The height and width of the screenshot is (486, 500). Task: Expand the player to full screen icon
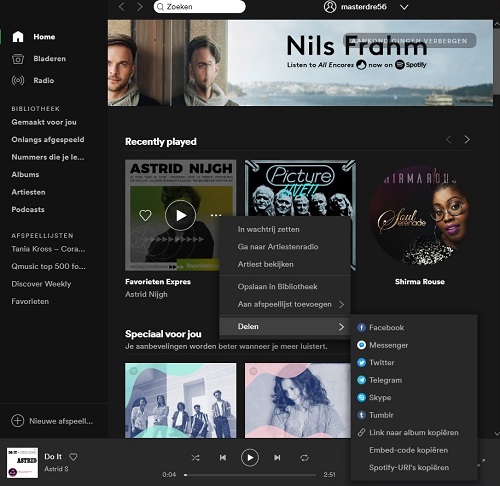(x=481, y=463)
